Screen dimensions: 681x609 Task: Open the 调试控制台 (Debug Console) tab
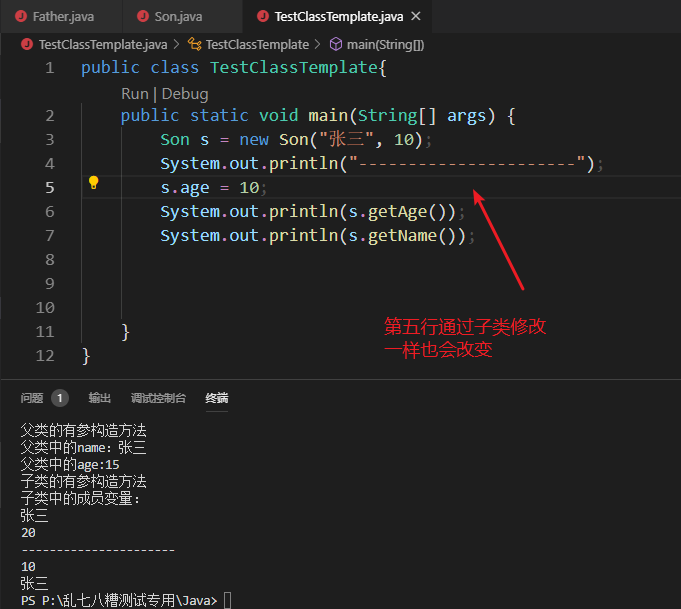click(x=158, y=398)
